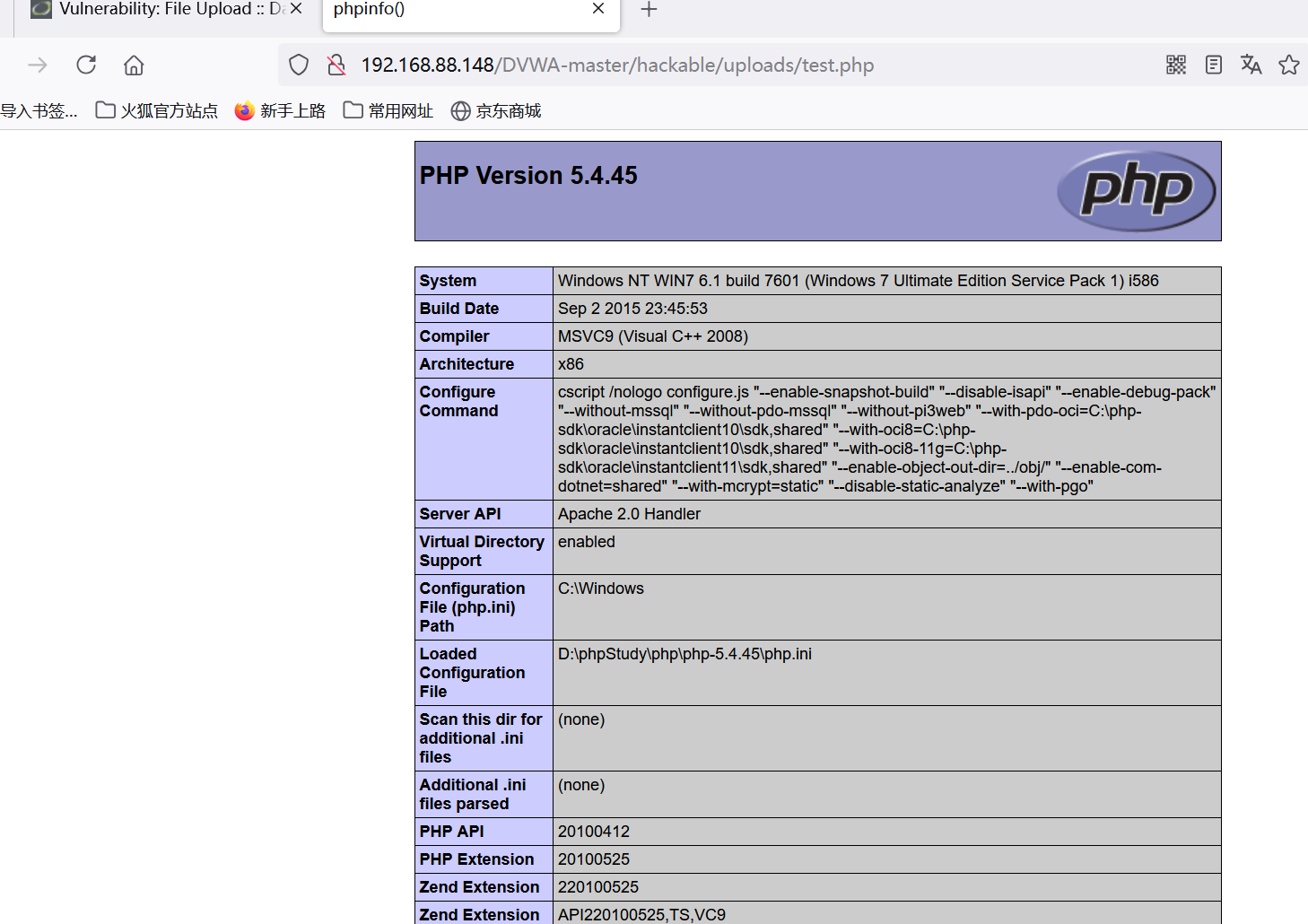
Task: Click the PHP API label
Action: coord(451,832)
